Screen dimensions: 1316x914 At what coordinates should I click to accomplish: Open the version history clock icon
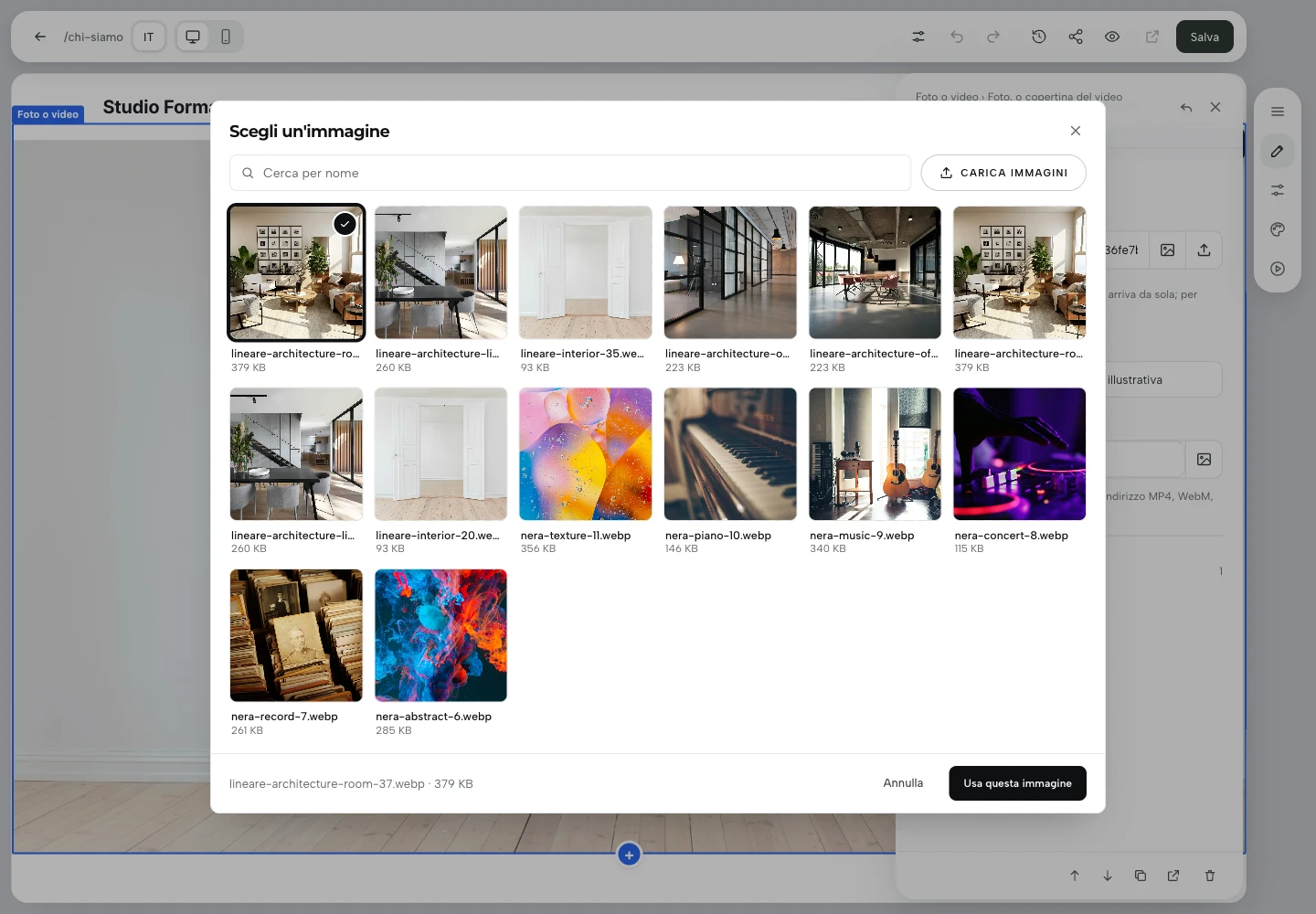[1039, 37]
